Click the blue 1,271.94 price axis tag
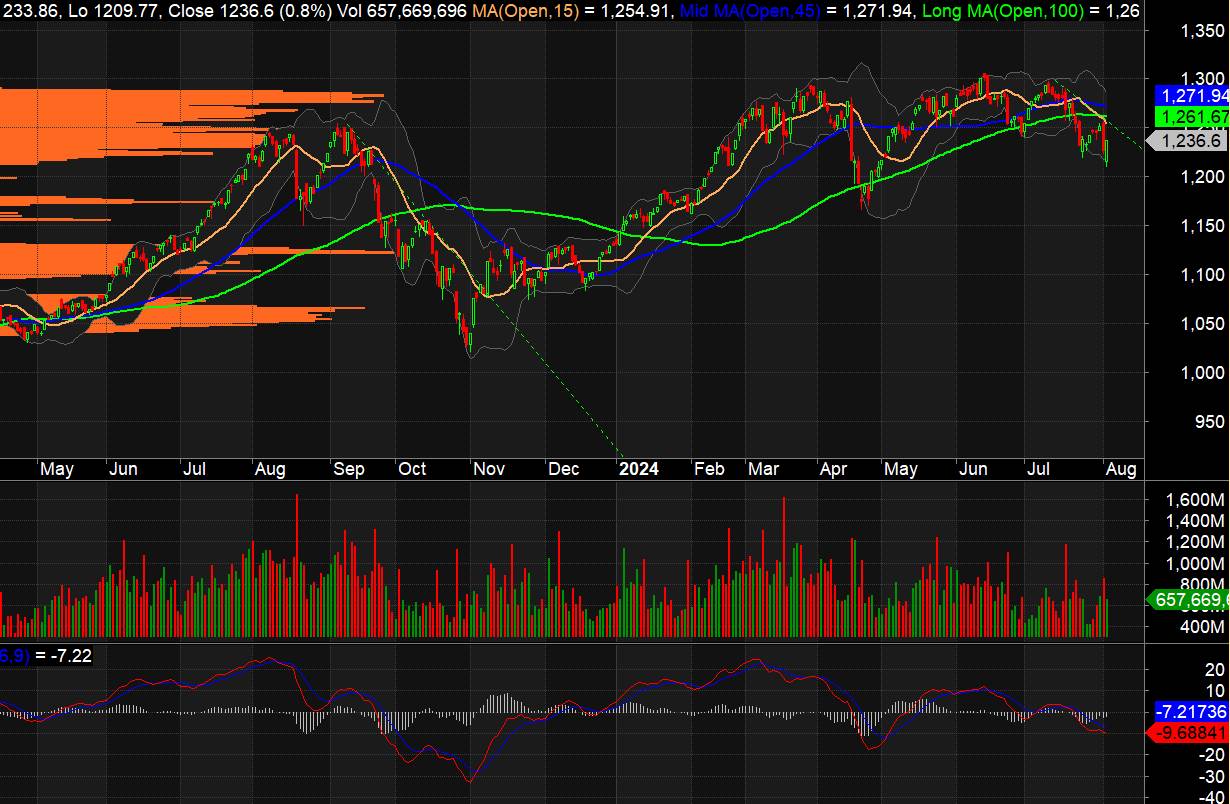Viewport: 1230px width, 804px height. pos(1192,96)
